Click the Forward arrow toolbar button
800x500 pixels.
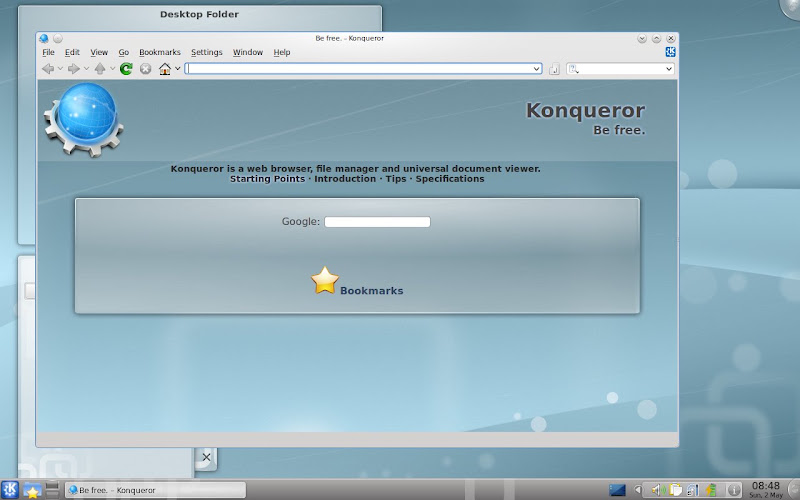coord(74,68)
